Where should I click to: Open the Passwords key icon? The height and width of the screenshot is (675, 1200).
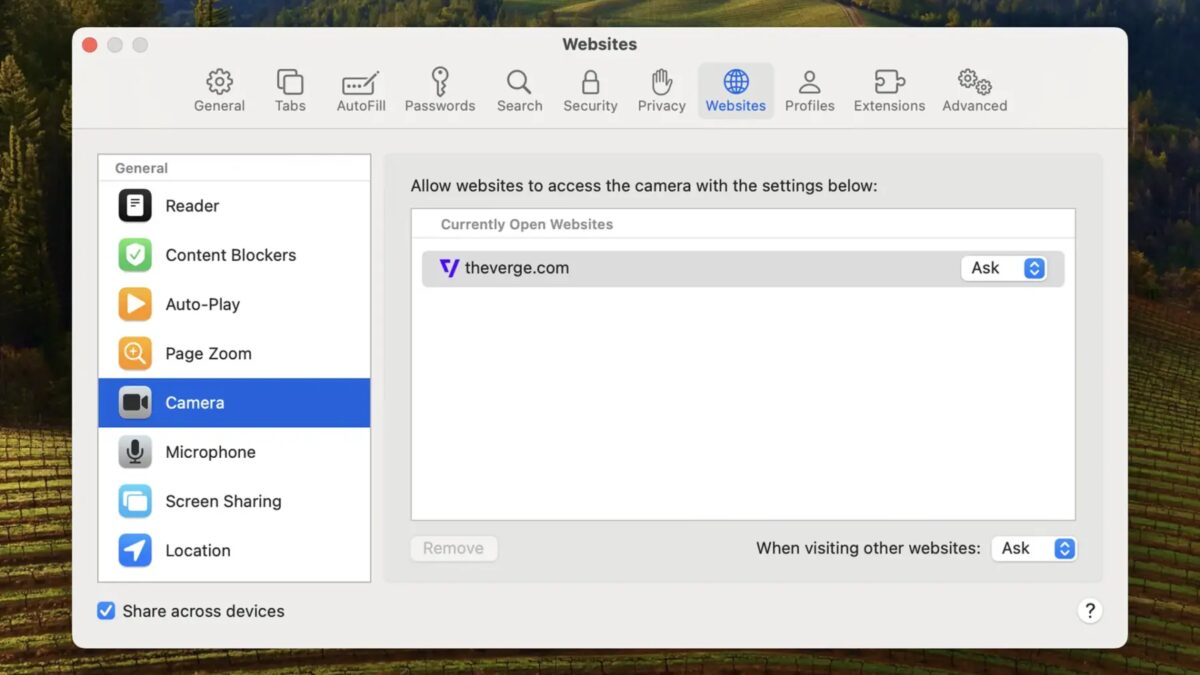click(x=440, y=91)
